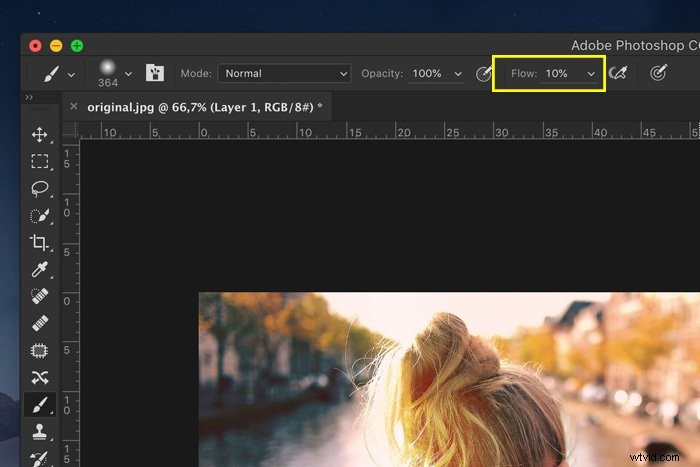This screenshot has width=700, height=467.
Task: Enable airbrush-style build-up effects
Action: [618, 73]
